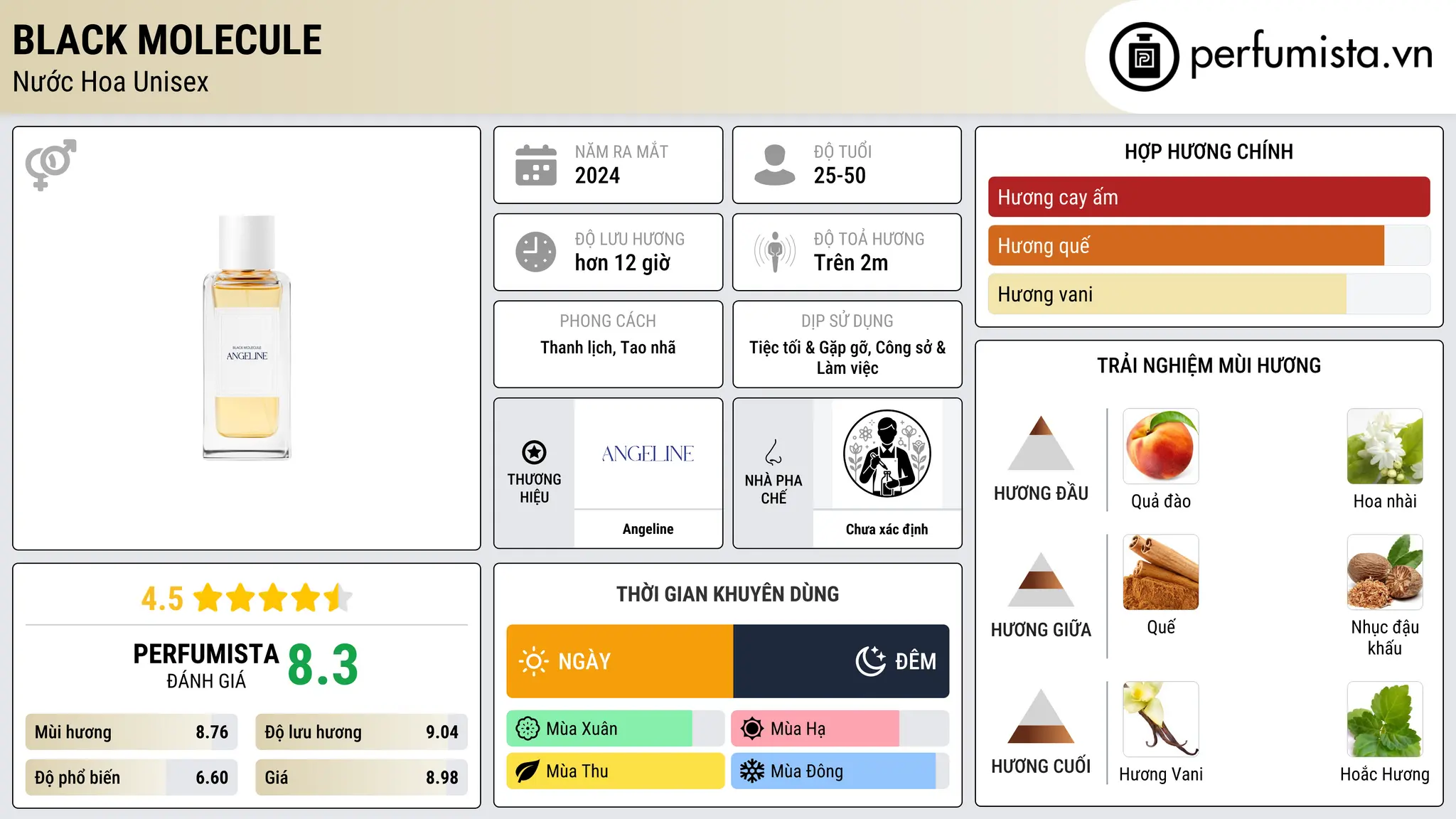Click the release year 2024
Screen dimensions: 1456x819
(x=597, y=176)
